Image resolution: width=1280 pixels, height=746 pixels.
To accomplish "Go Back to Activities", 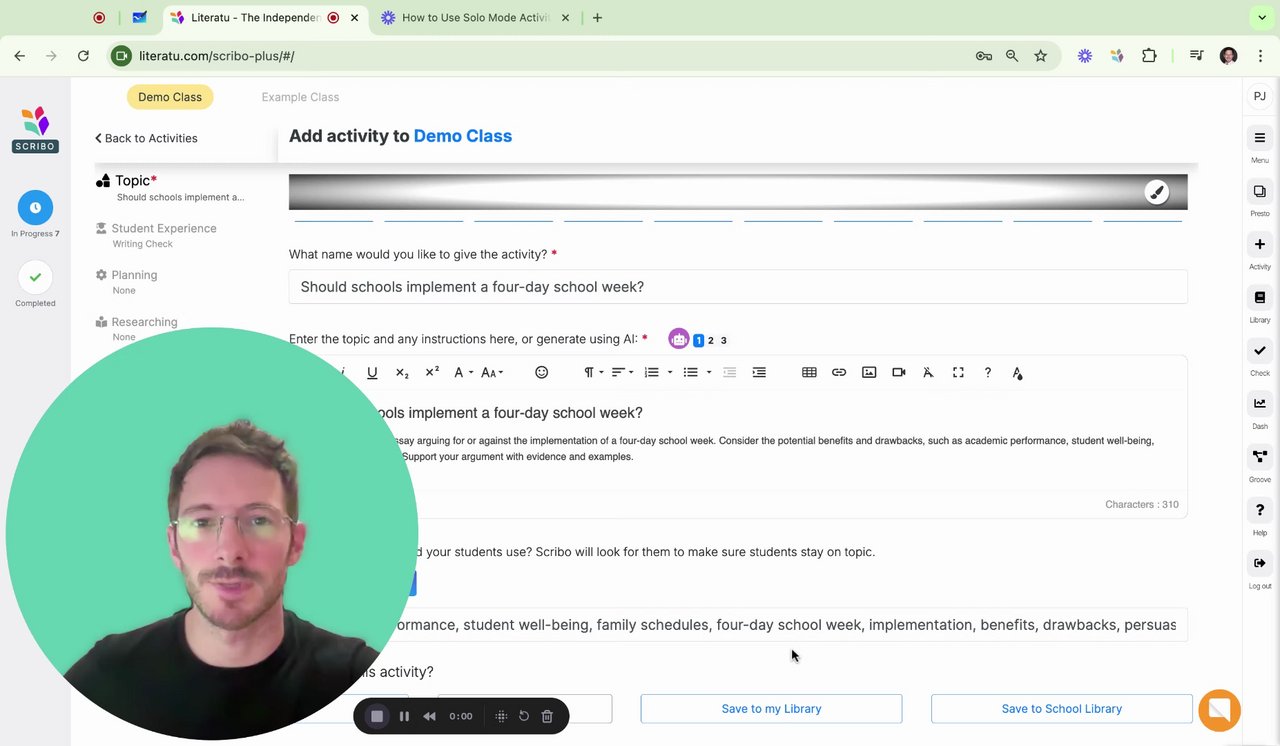I will pos(146,138).
